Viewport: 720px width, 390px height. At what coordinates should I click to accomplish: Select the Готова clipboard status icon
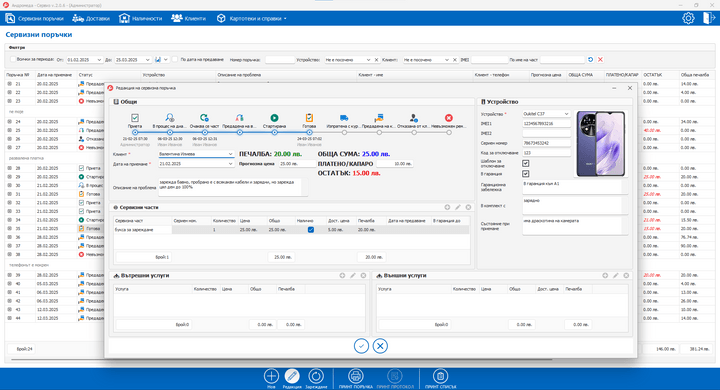pyautogui.click(x=309, y=118)
